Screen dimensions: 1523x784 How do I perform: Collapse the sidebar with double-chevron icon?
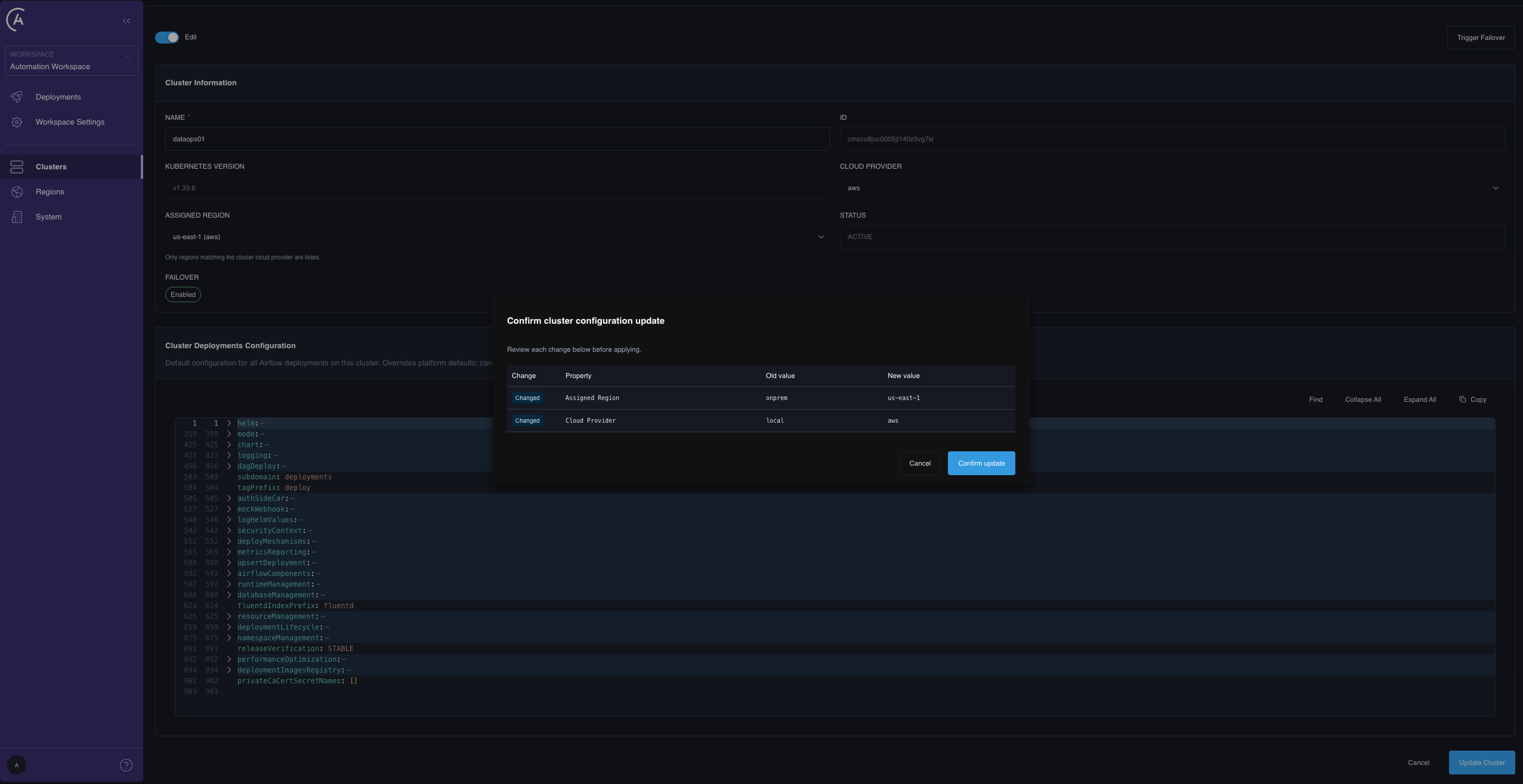coord(126,21)
